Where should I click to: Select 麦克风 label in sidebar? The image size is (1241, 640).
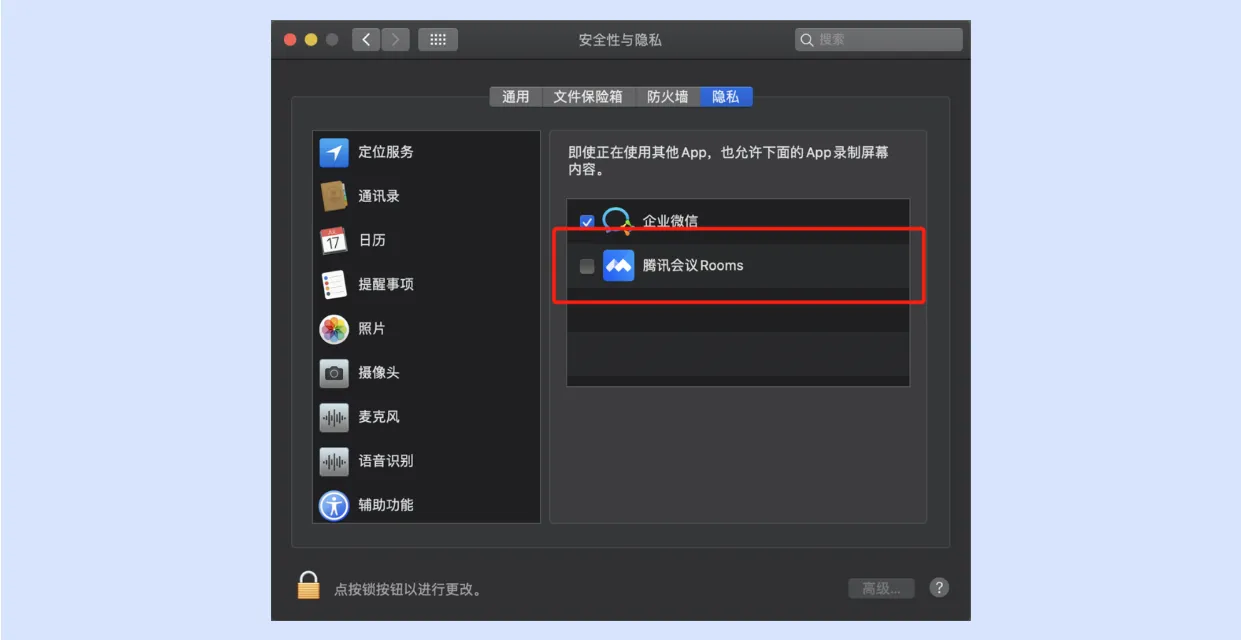pyautogui.click(x=379, y=417)
